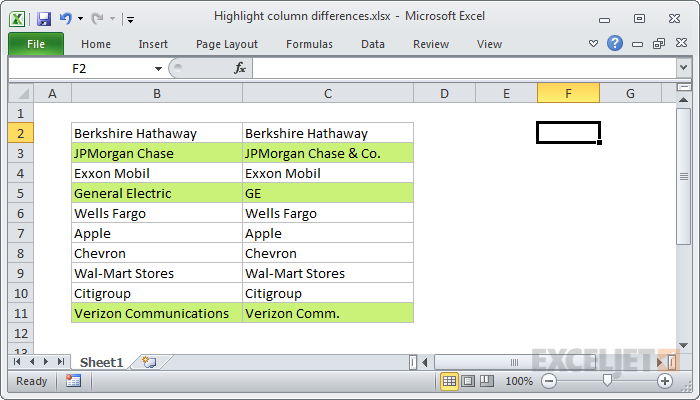Viewport: 700px width, 400px height.
Task: Switch to Normal view
Action: point(449,381)
